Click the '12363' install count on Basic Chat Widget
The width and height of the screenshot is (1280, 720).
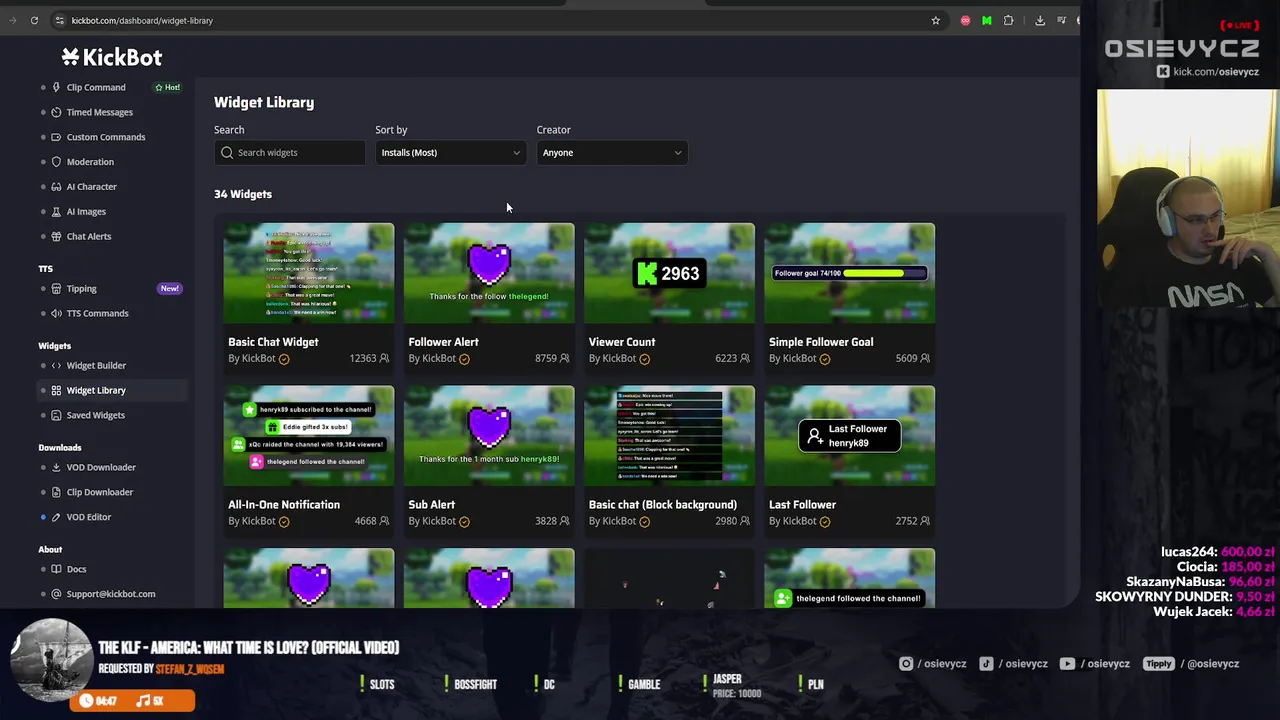pos(363,358)
